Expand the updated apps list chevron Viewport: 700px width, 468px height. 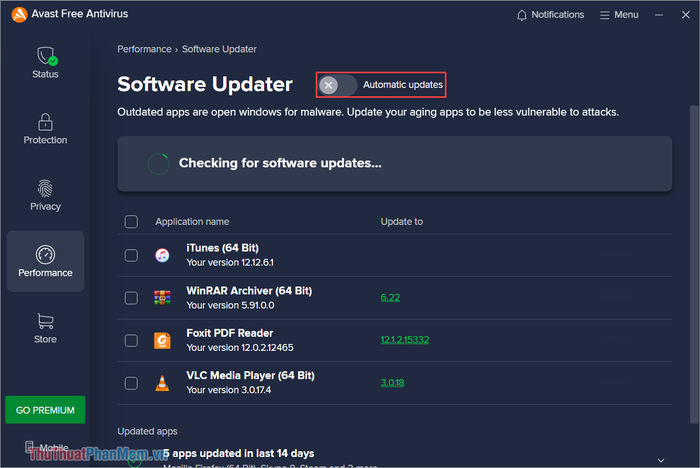661,460
